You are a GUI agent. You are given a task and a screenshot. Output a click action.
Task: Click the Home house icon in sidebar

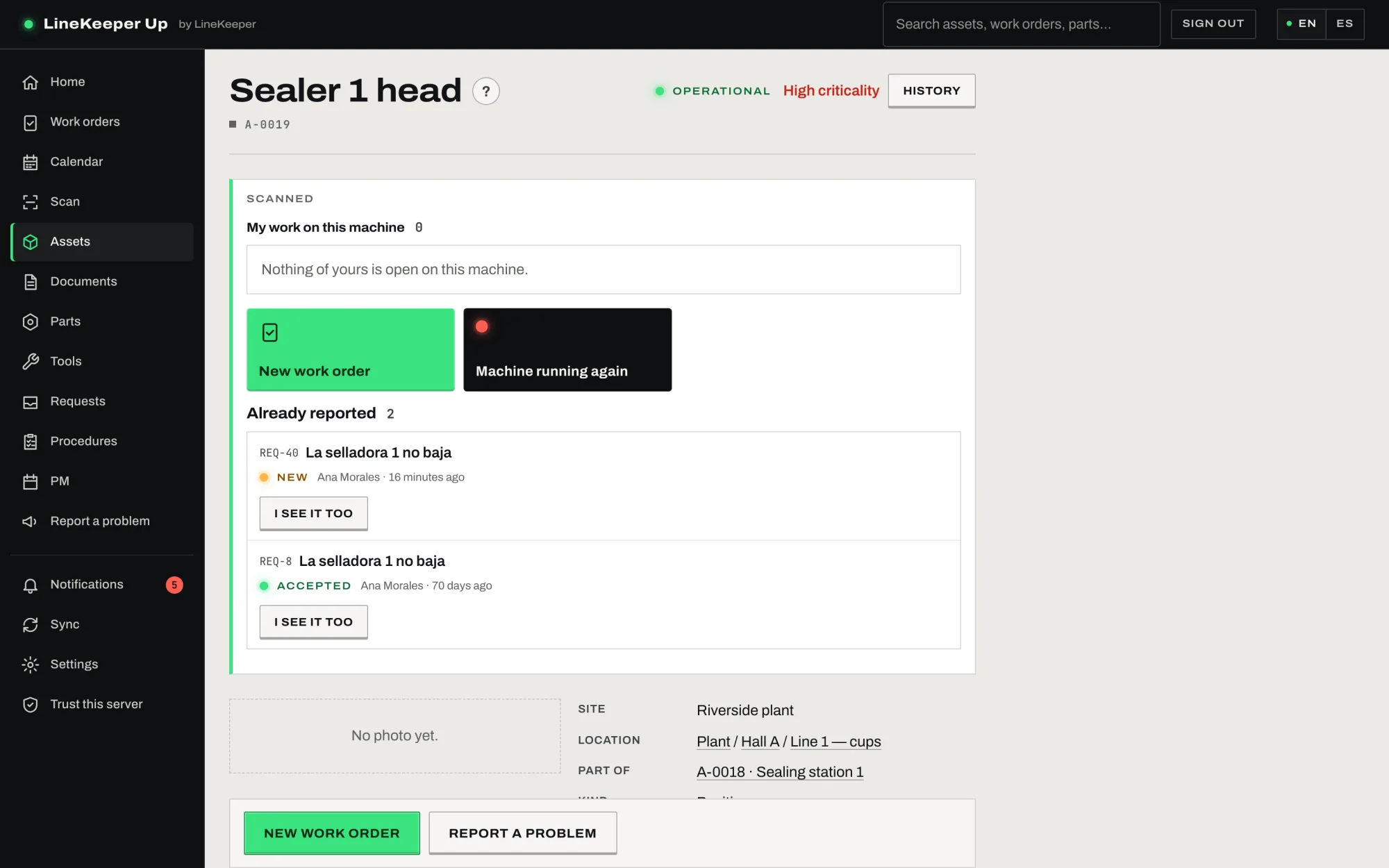pos(30,82)
